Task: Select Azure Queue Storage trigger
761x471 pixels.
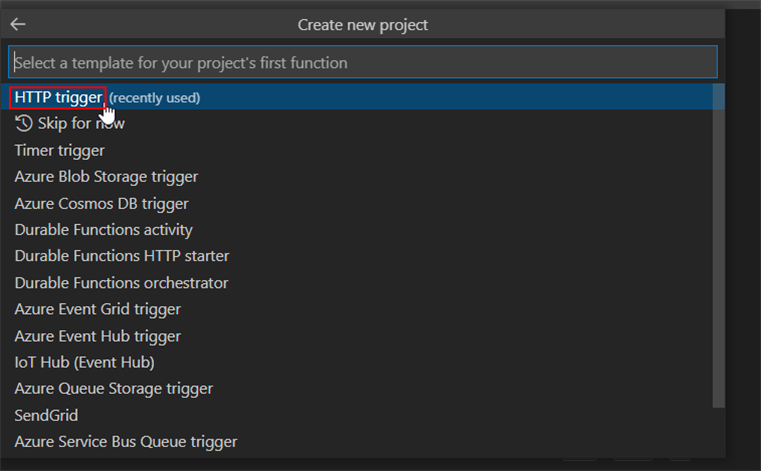Action: (113, 388)
